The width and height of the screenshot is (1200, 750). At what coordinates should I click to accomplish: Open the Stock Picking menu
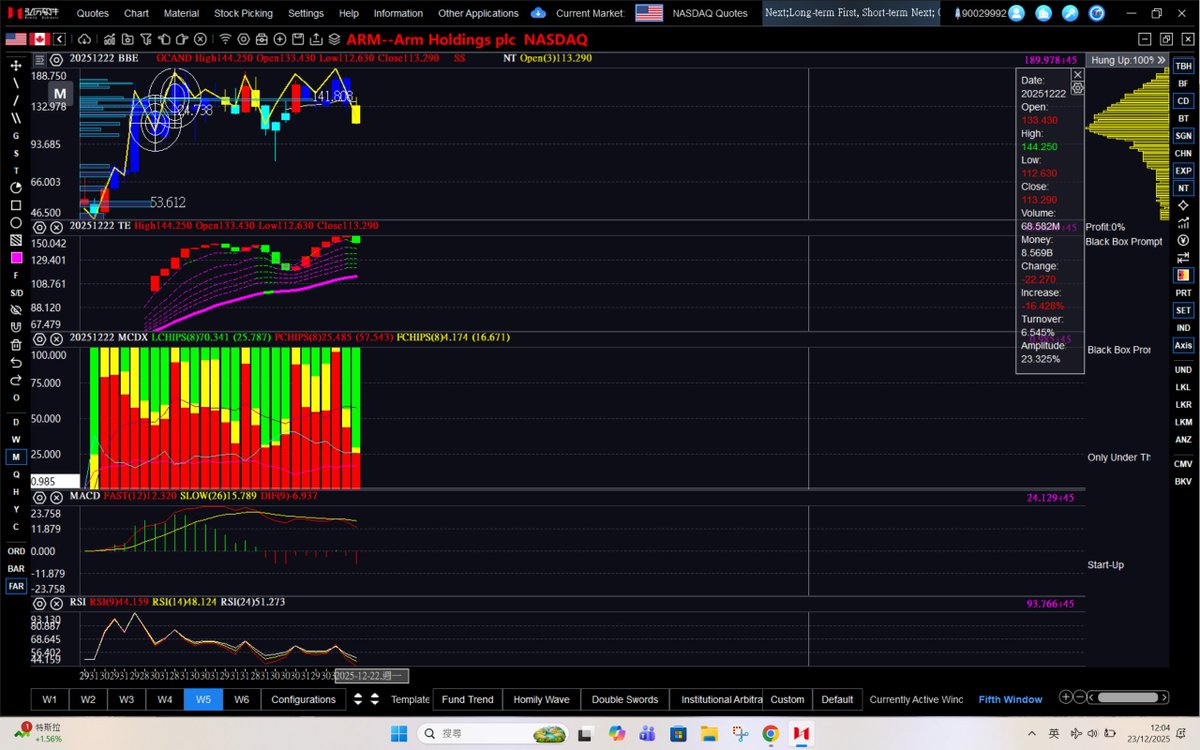243,13
